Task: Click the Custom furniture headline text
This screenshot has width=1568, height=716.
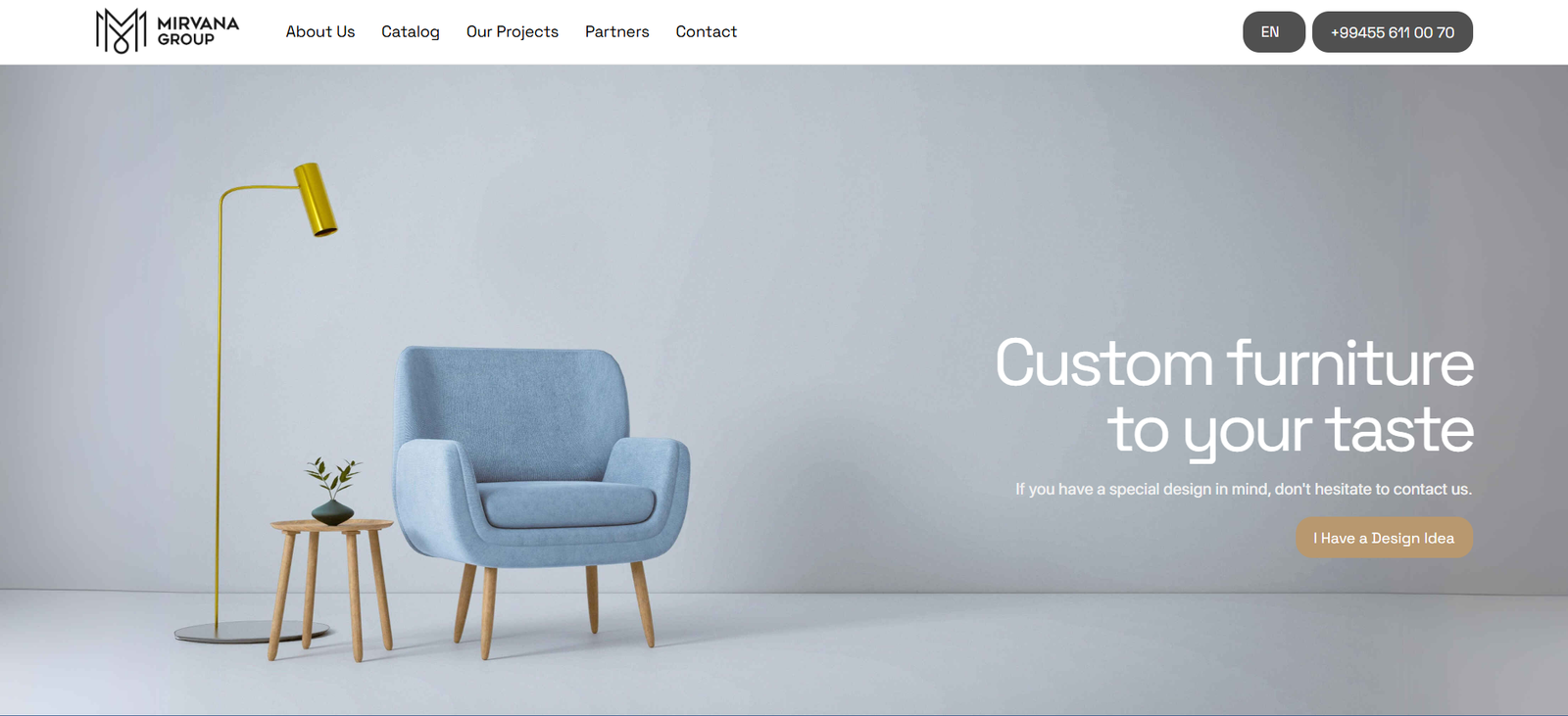Action: (x=1235, y=363)
